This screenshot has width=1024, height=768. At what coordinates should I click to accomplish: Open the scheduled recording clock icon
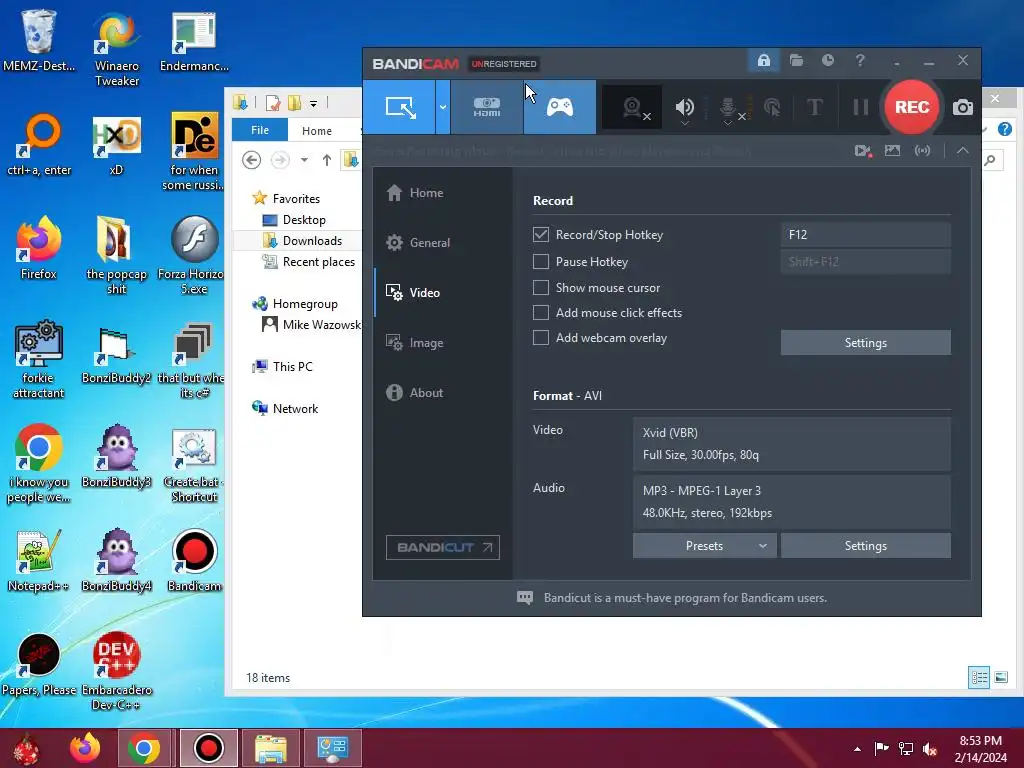click(x=827, y=61)
